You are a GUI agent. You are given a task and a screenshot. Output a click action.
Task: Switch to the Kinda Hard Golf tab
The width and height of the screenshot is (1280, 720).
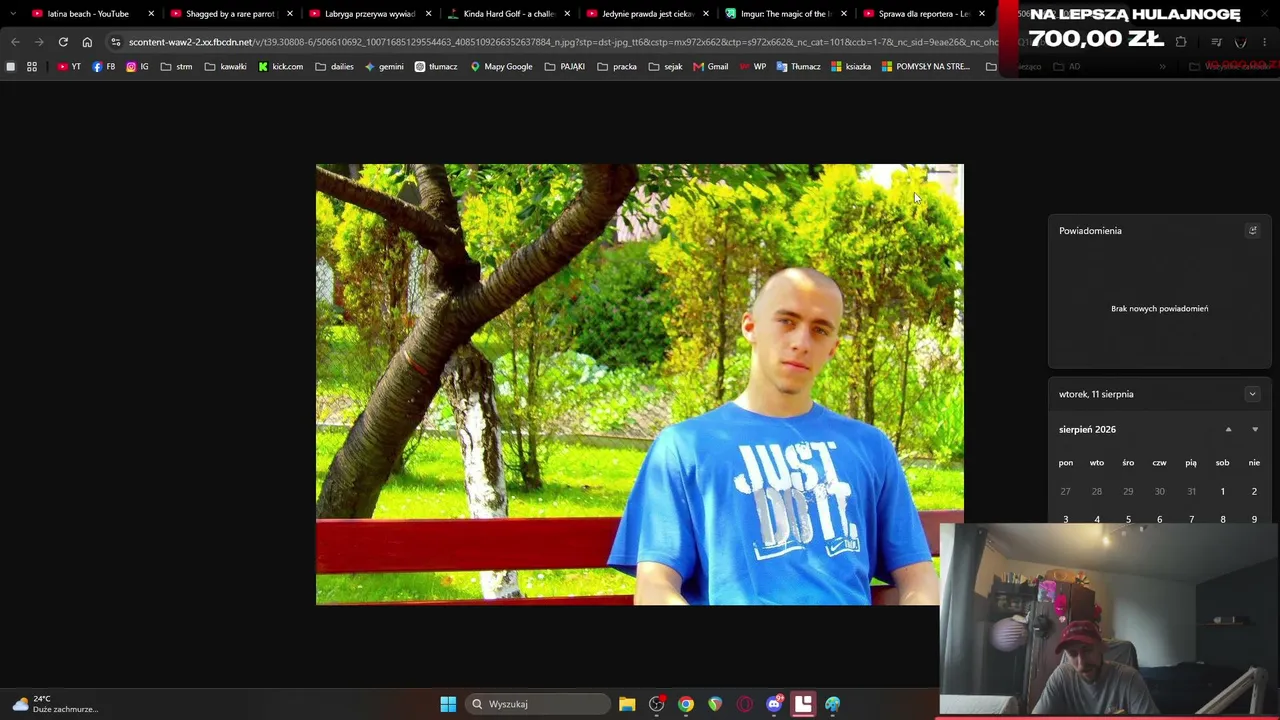509,14
